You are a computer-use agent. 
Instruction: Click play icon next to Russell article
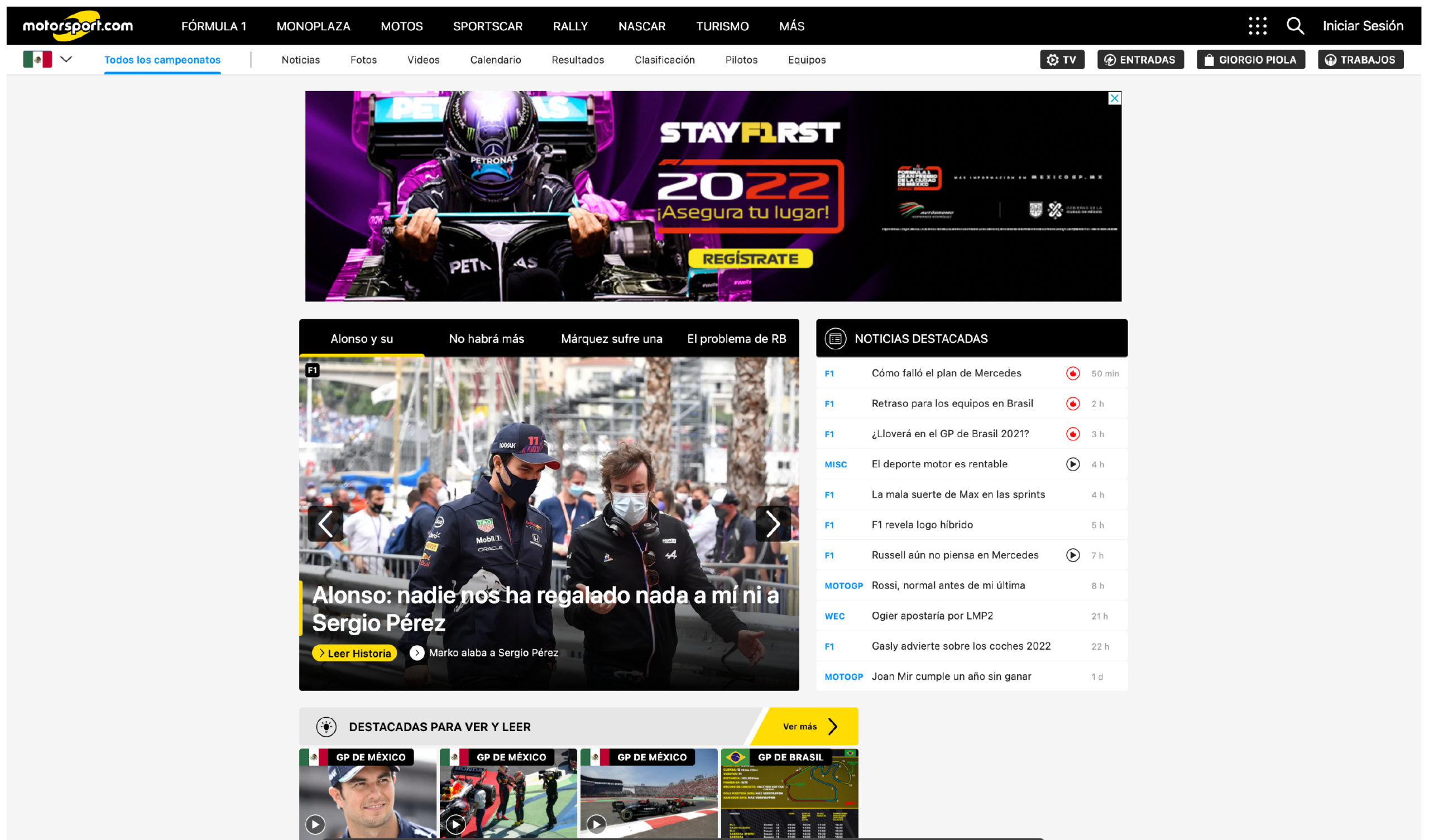(1072, 555)
